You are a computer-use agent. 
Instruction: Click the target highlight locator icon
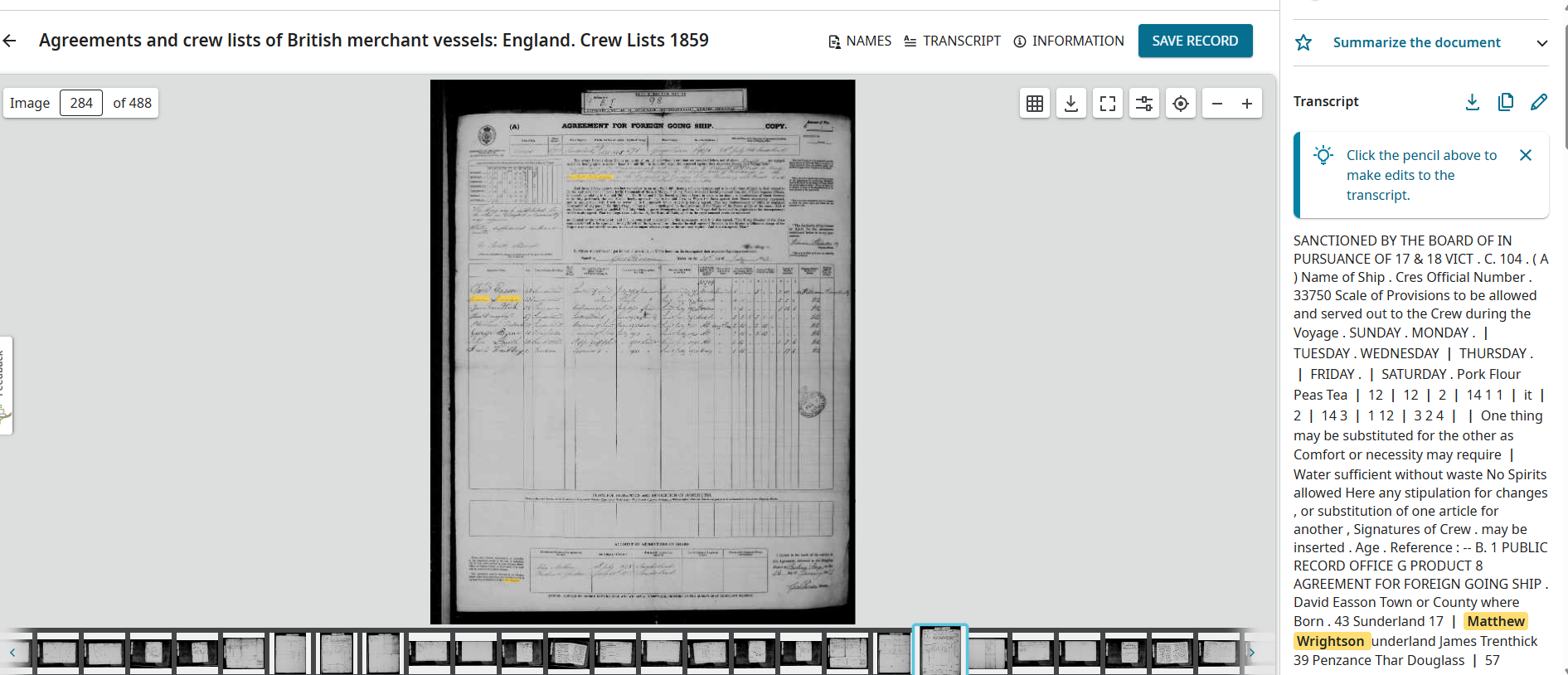coord(1181,104)
